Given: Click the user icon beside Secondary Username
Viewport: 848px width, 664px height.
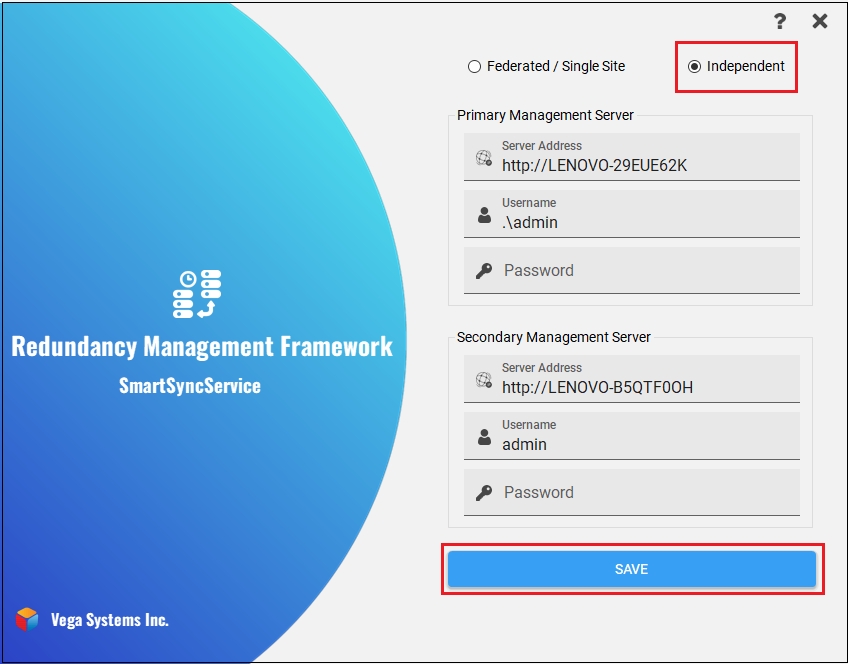Looking at the screenshot, I should pyautogui.click(x=484, y=437).
